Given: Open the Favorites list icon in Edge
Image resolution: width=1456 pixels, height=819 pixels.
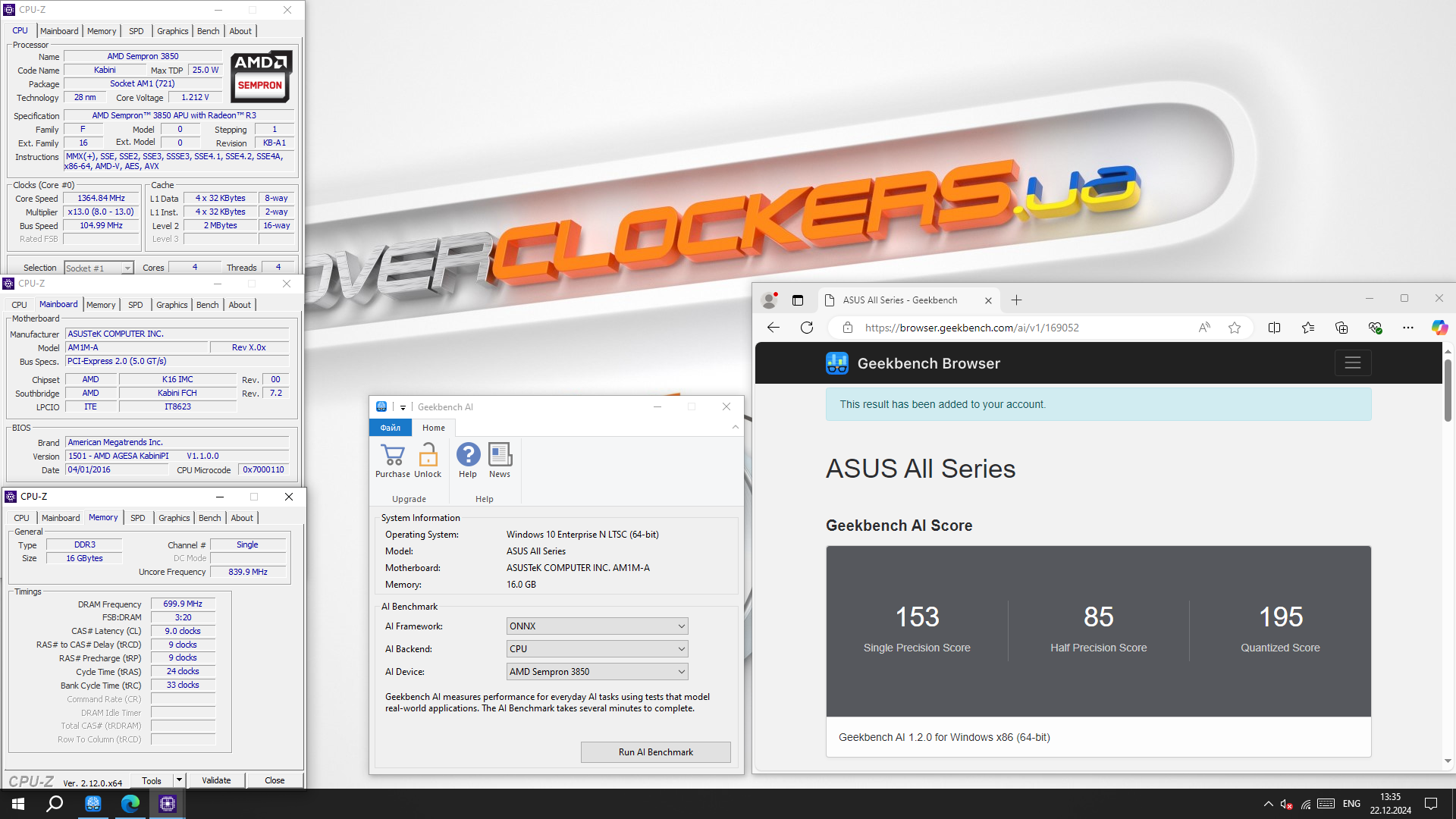Looking at the screenshot, I should (x=1308, y=328).
